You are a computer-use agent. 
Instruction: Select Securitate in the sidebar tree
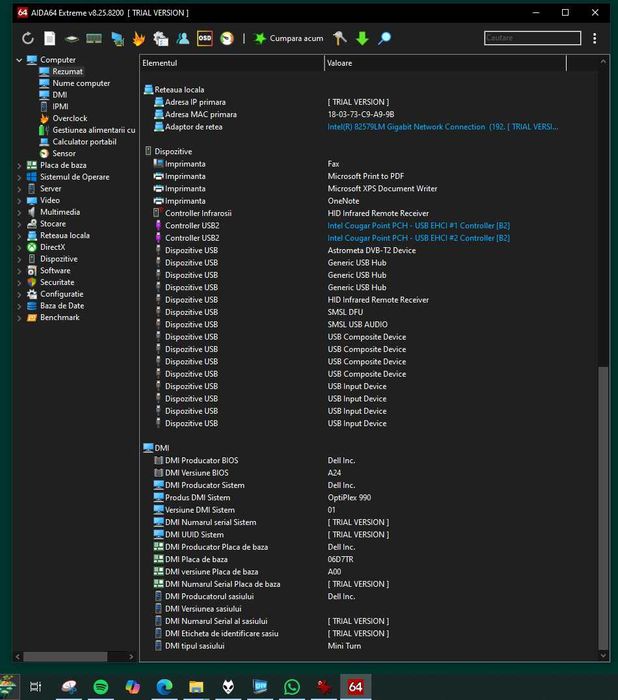(57, 282)
